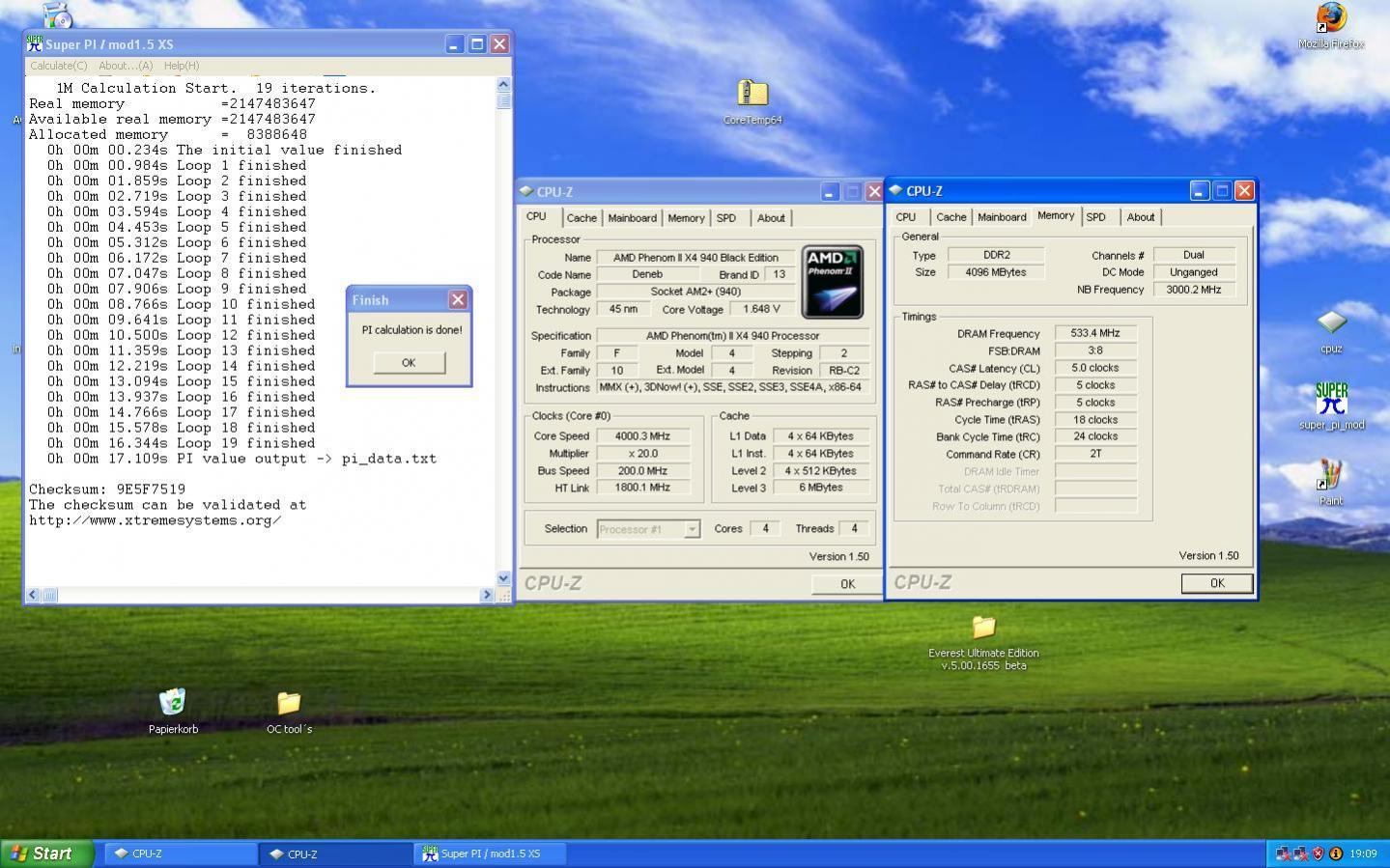Click the http://www.xtremesystems.org/ text line
The image size is (1390, 868).
pos(155,520)
